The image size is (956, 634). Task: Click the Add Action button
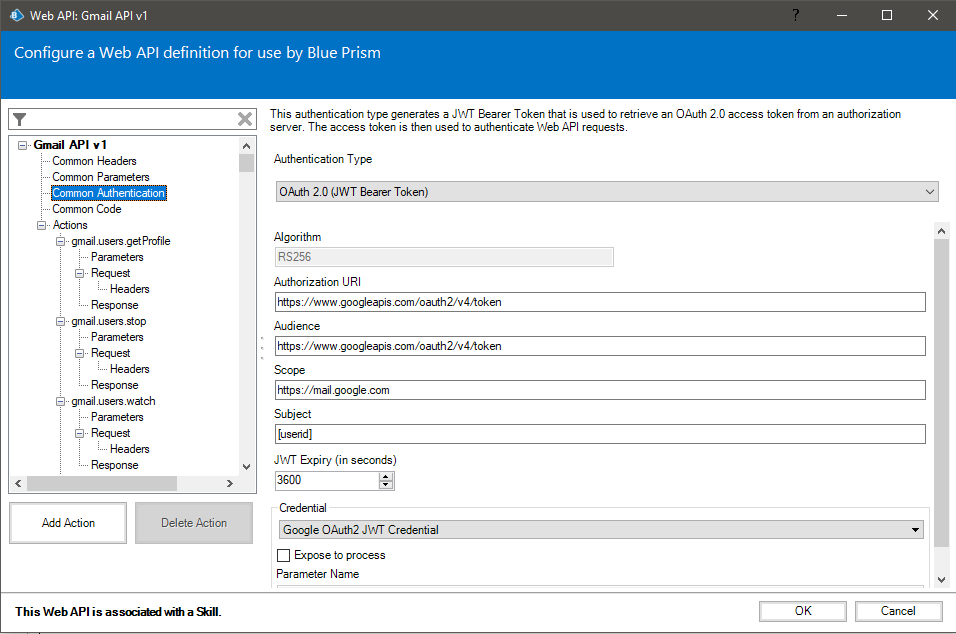[68, 523]
